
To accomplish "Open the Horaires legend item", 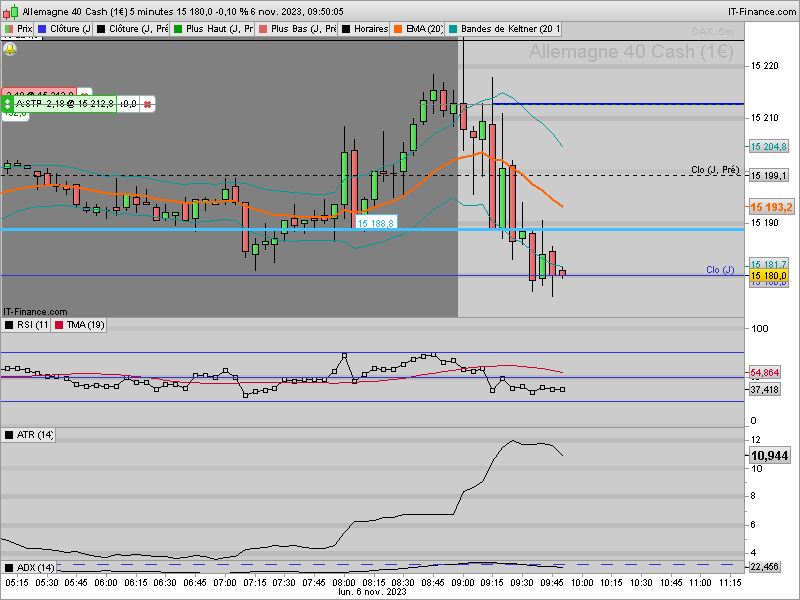I will 365,29.
